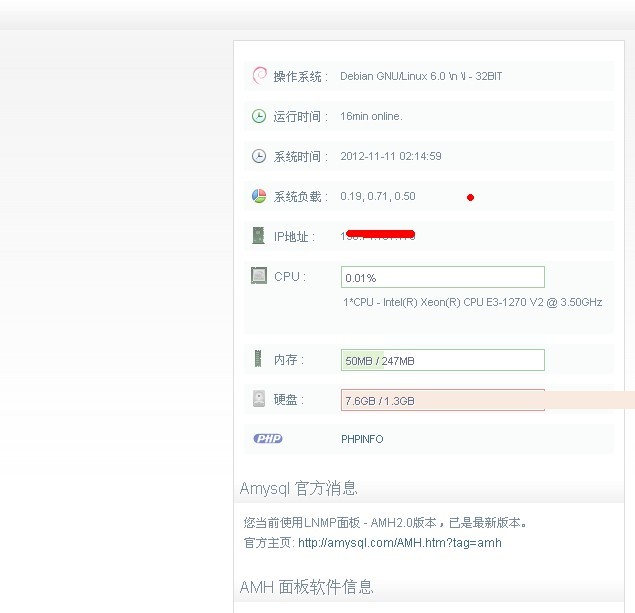
Task: Click the memory module icon beside 内存
Action: [x=259, y=359]
